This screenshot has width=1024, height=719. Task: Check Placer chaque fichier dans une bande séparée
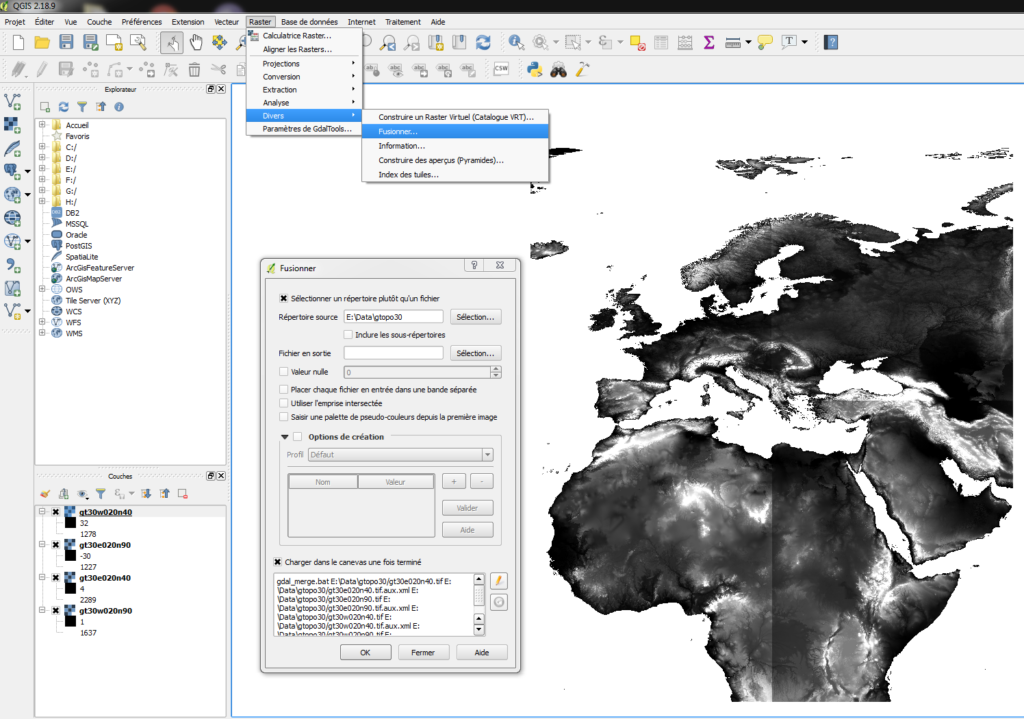tap(283, 389)
